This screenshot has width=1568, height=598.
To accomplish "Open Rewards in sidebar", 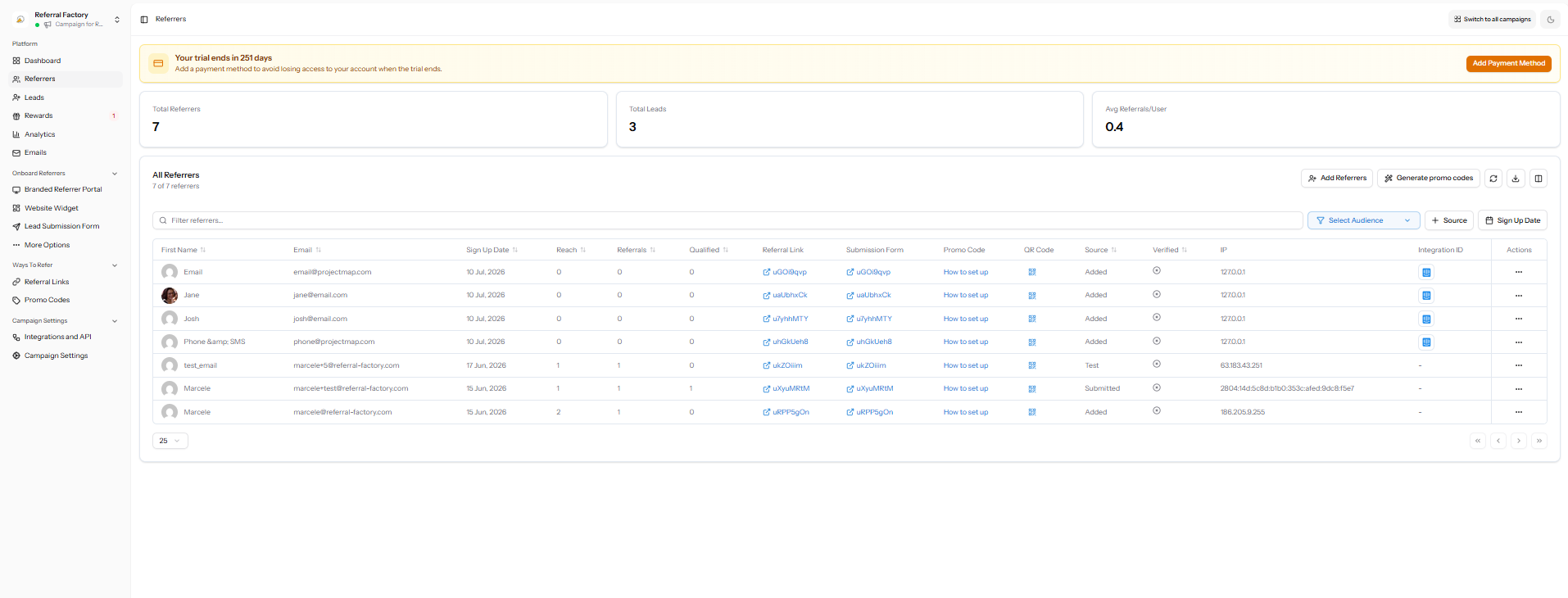I will [x=66, y=116].
